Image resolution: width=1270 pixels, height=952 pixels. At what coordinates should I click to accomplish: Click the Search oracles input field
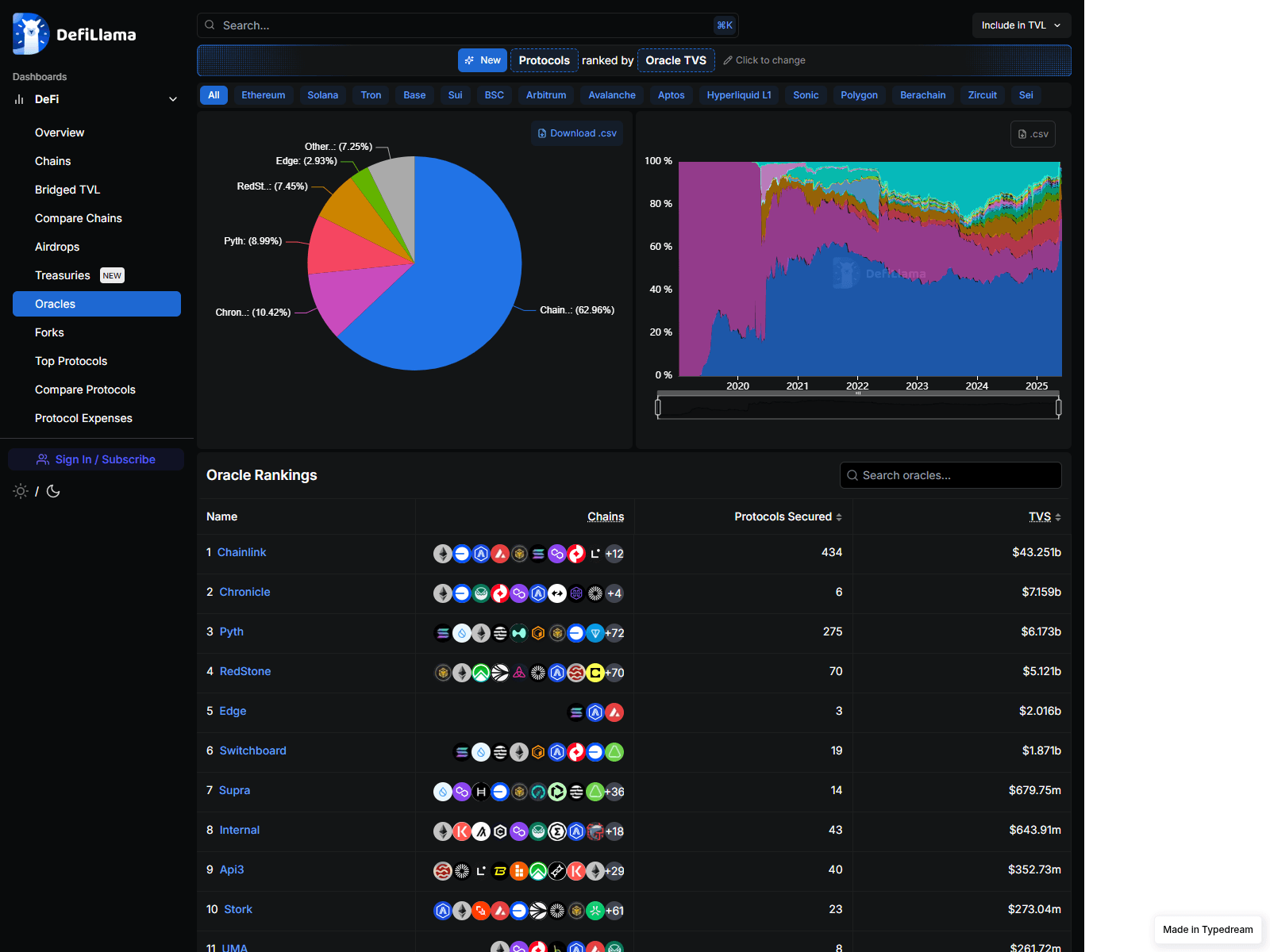951,475
